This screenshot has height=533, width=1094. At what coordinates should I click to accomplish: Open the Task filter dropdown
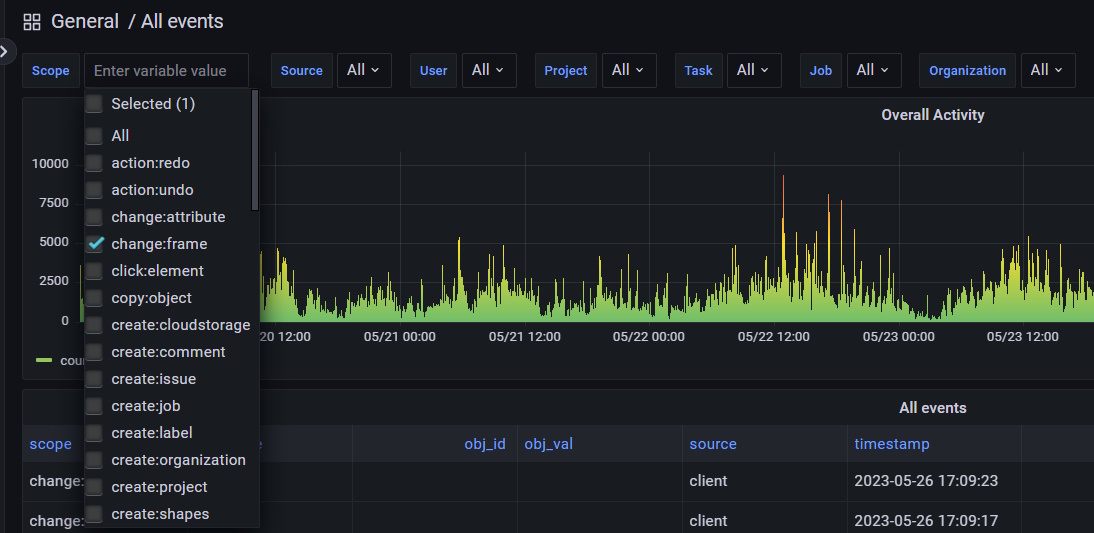click(x=753, y=70)
